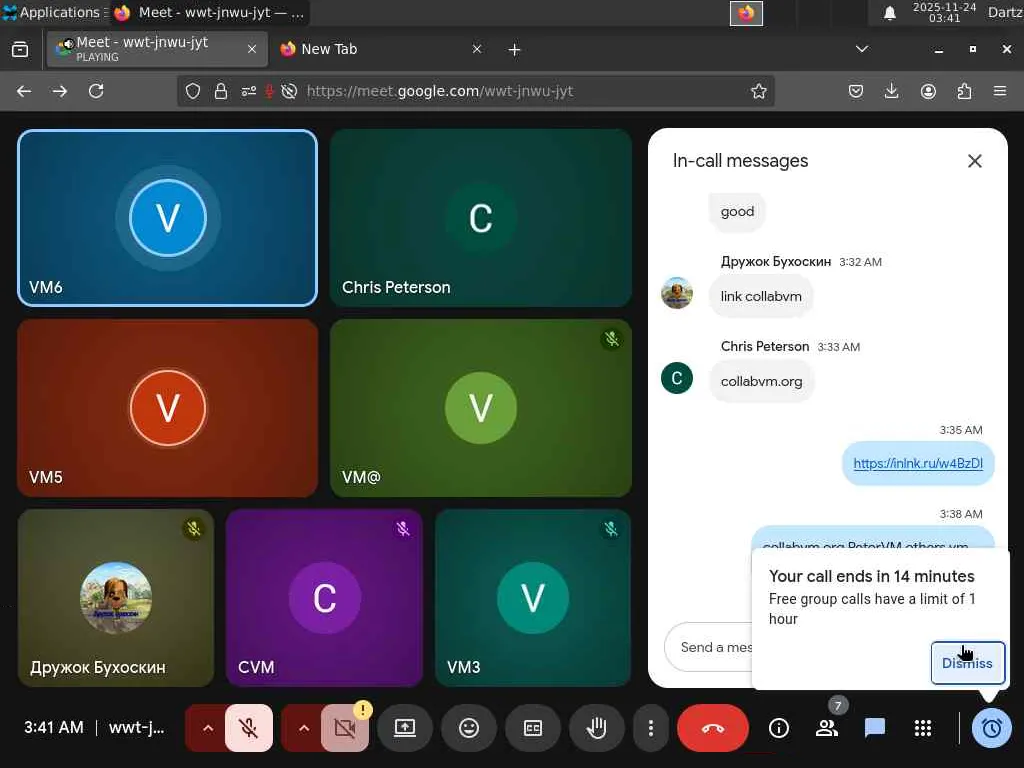
Task: Select the VM3 participant tile
Action: pyautogui.click(x=533, y=598)
